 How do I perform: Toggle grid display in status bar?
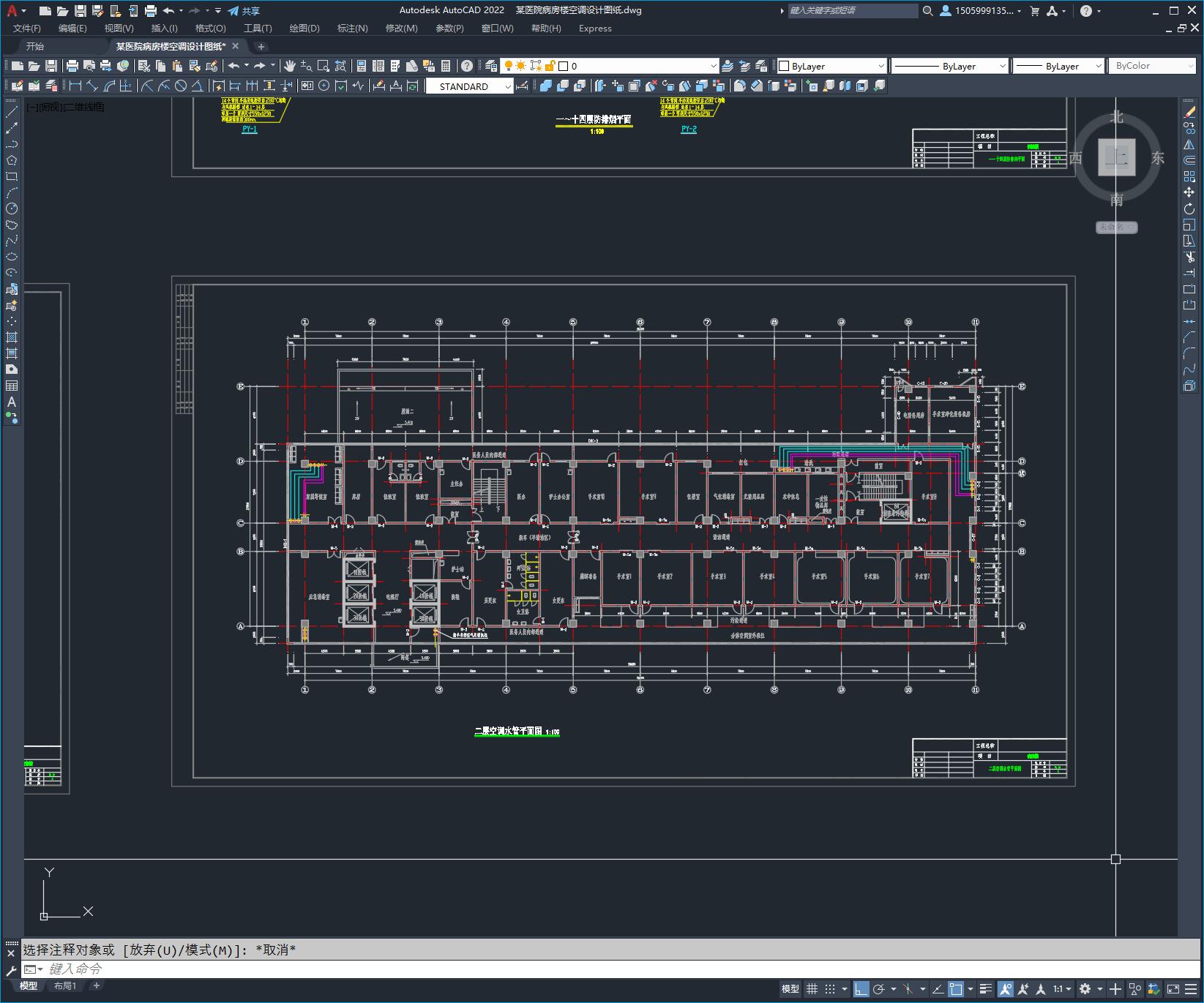tap(812, 989)
